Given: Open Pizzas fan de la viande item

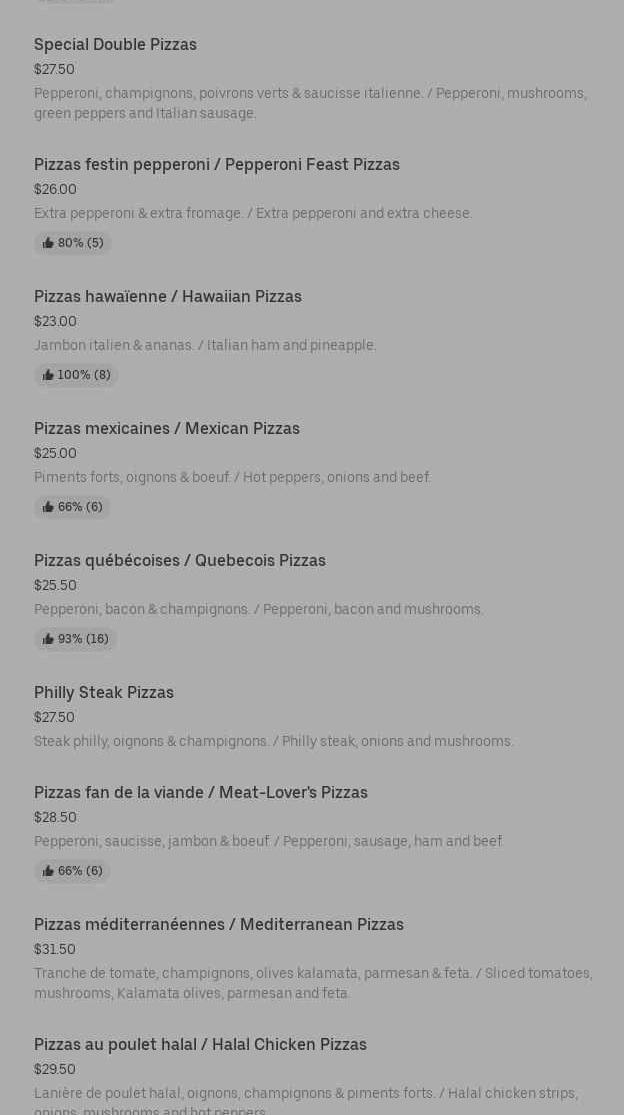Looking at the screenshot, I should click(200, 792).
